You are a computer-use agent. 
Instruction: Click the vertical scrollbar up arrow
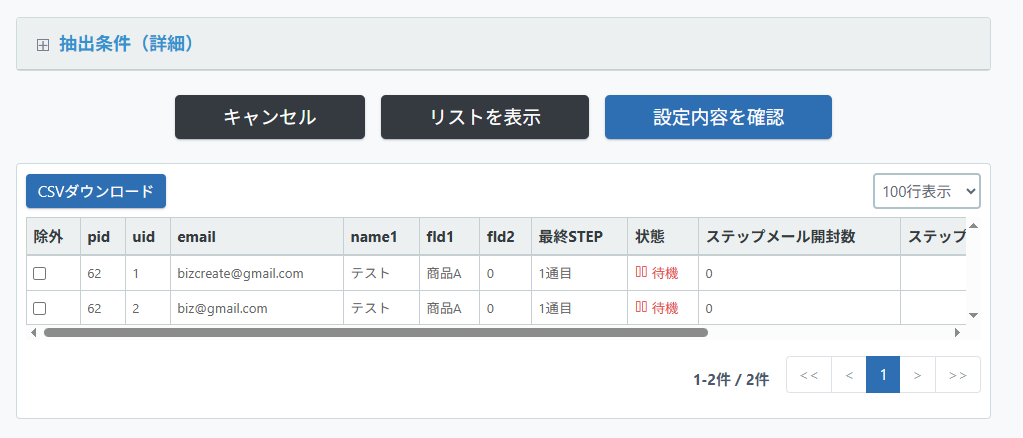pyautogui.click(x=973, y=226)
